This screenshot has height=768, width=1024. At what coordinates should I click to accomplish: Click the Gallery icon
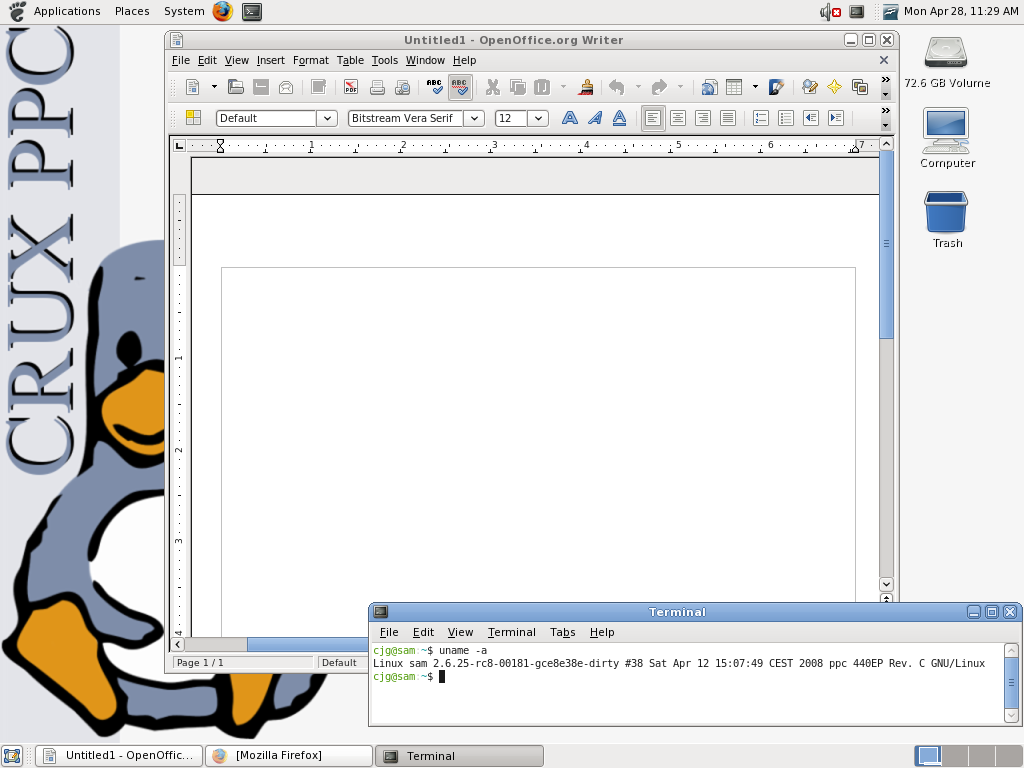coord(860,87)
